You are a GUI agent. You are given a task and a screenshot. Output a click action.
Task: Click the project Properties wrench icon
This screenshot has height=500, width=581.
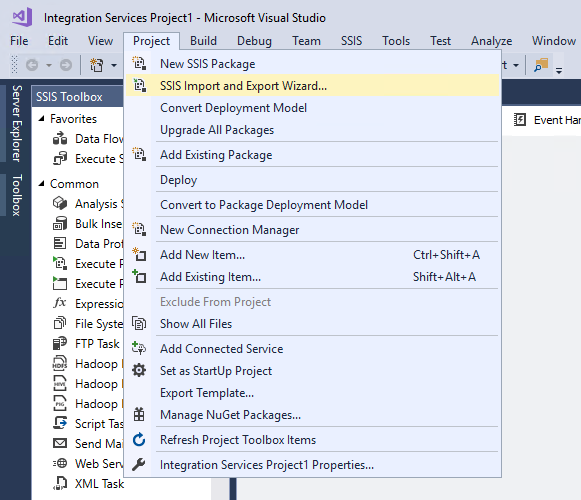pos(139,464)
